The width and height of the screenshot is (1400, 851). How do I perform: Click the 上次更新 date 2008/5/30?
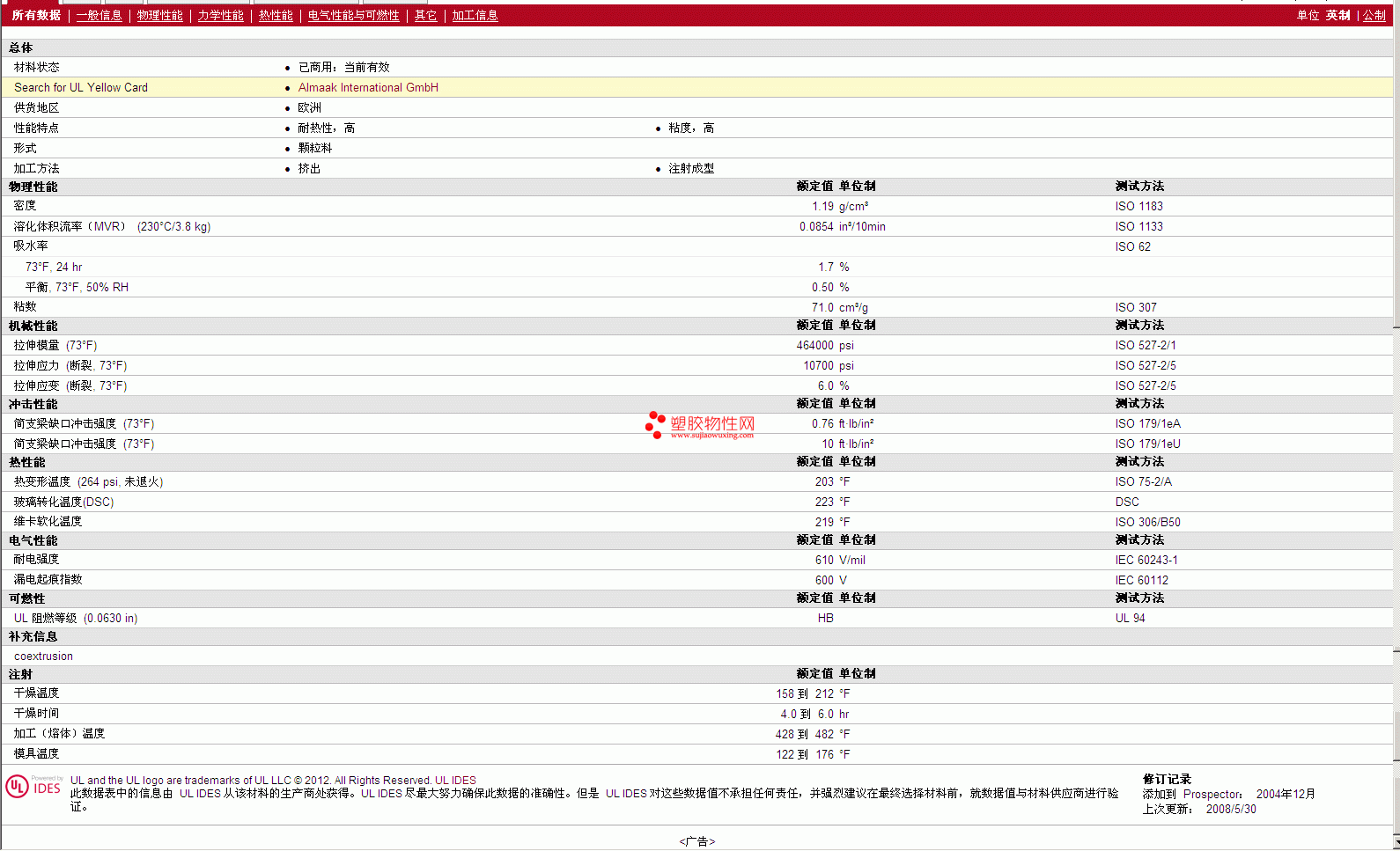tap(1231, 809)
